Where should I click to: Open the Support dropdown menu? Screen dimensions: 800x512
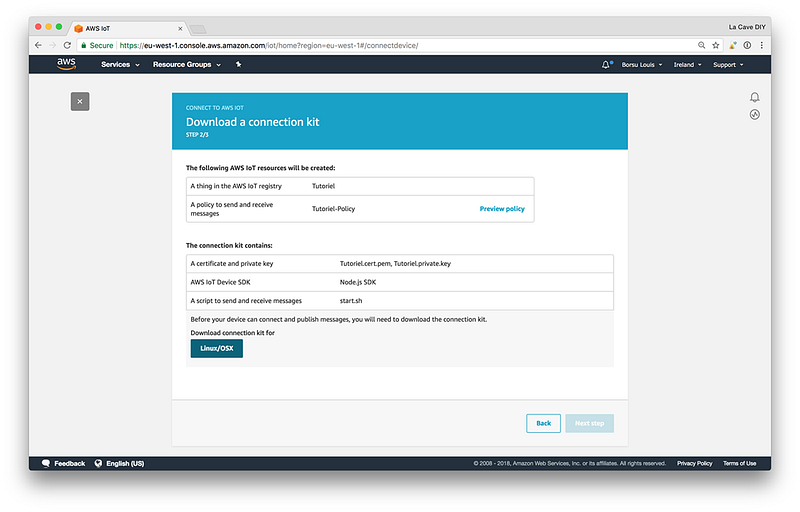tap(728, 65)
